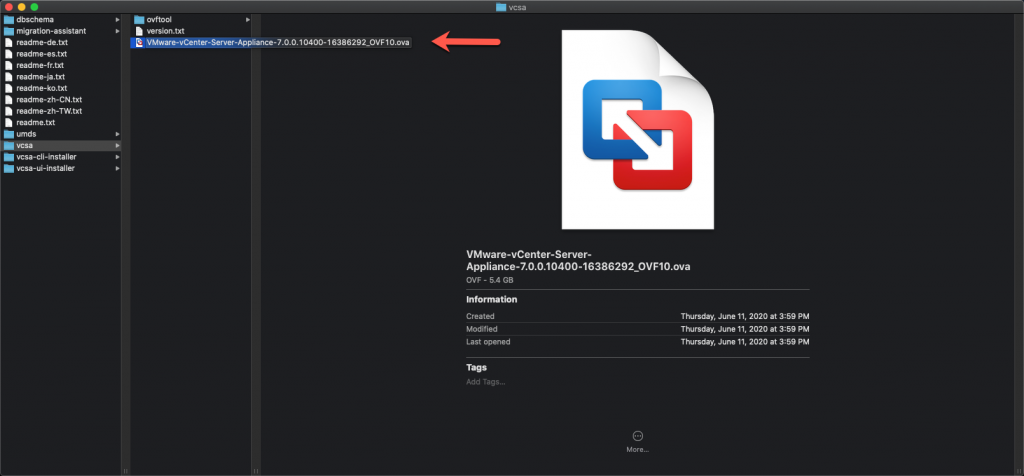Screen dimensions: 1024x476
Task: Click the vcsa-cli-installer folder name
Action: pos(46,157)
